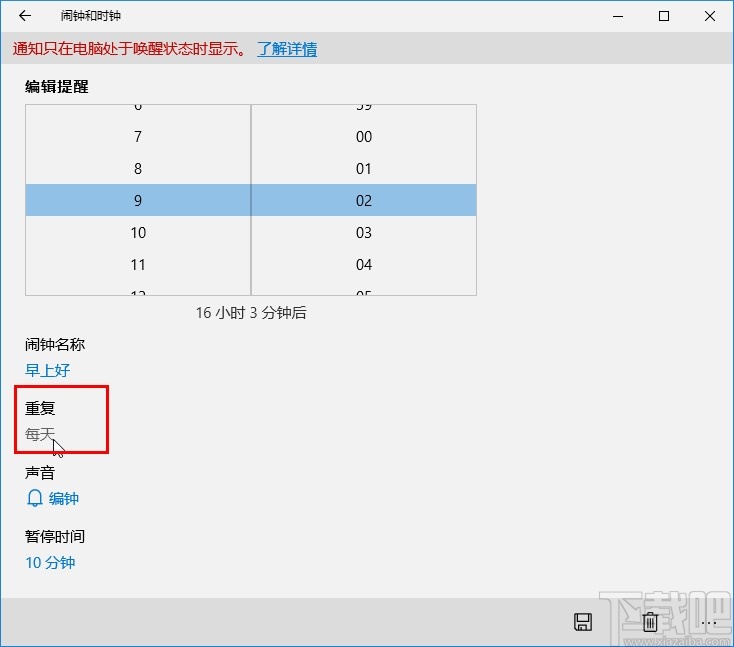Viewport: 734px width, 647px height.
Task: Edit the alarm name 早上好
Action: click(x=47, y=370)
